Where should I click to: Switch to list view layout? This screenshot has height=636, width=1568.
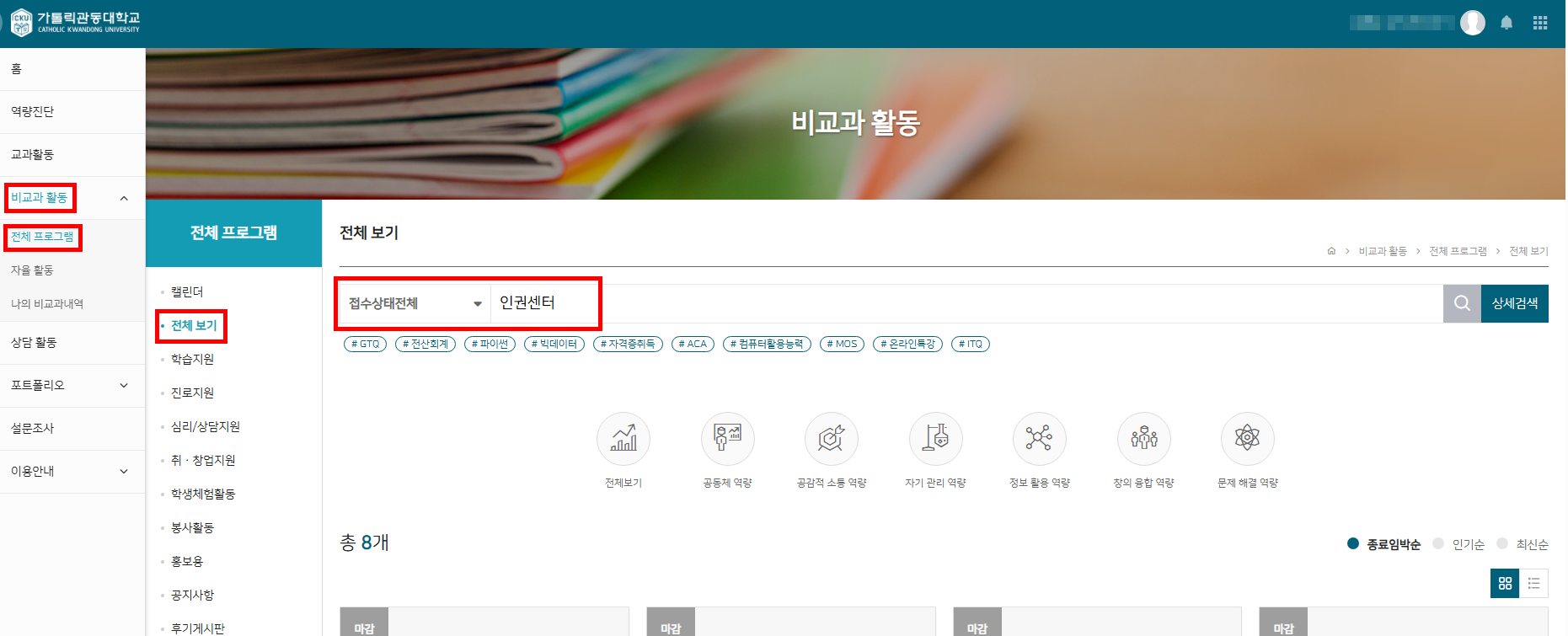1533,583
